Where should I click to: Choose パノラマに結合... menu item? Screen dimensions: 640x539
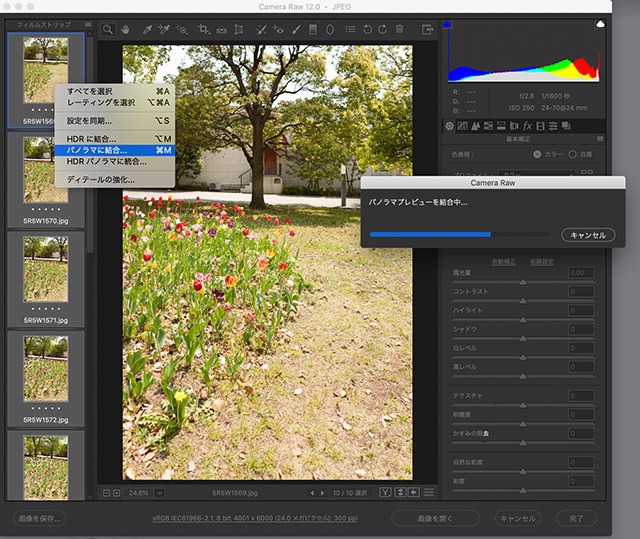(115, 150)
